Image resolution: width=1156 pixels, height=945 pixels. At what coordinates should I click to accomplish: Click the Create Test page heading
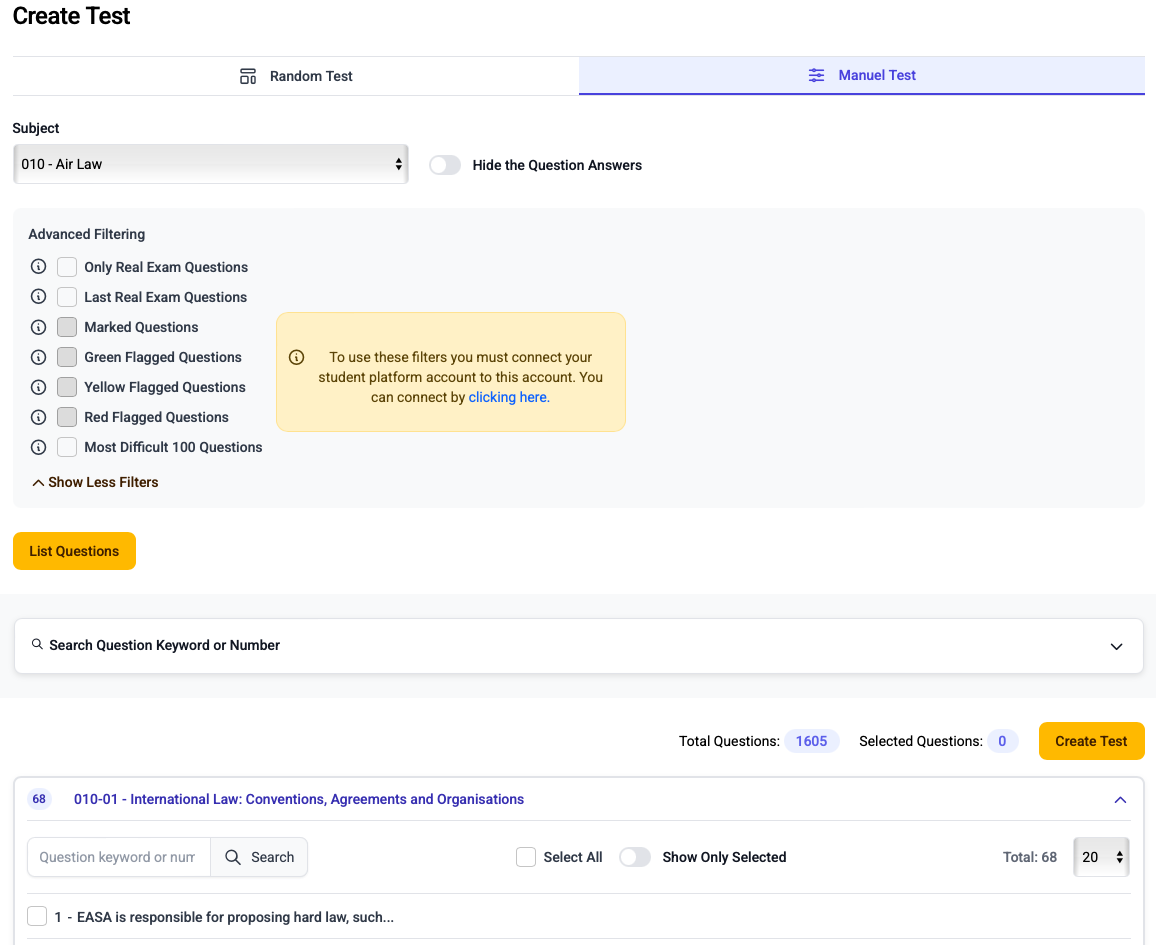point(72,15)
